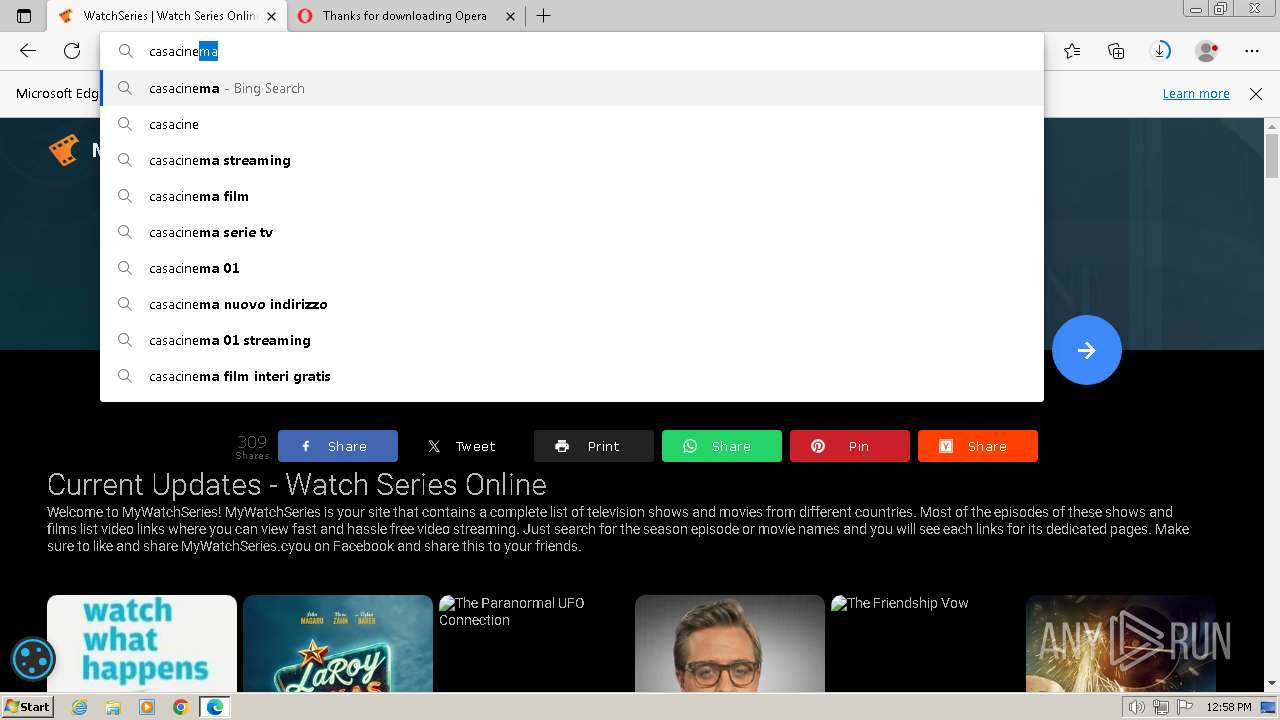This screenshot has height=720, width=1280.
Task: Open Google Chrome from the taskbar
Action: pos(180,707)
